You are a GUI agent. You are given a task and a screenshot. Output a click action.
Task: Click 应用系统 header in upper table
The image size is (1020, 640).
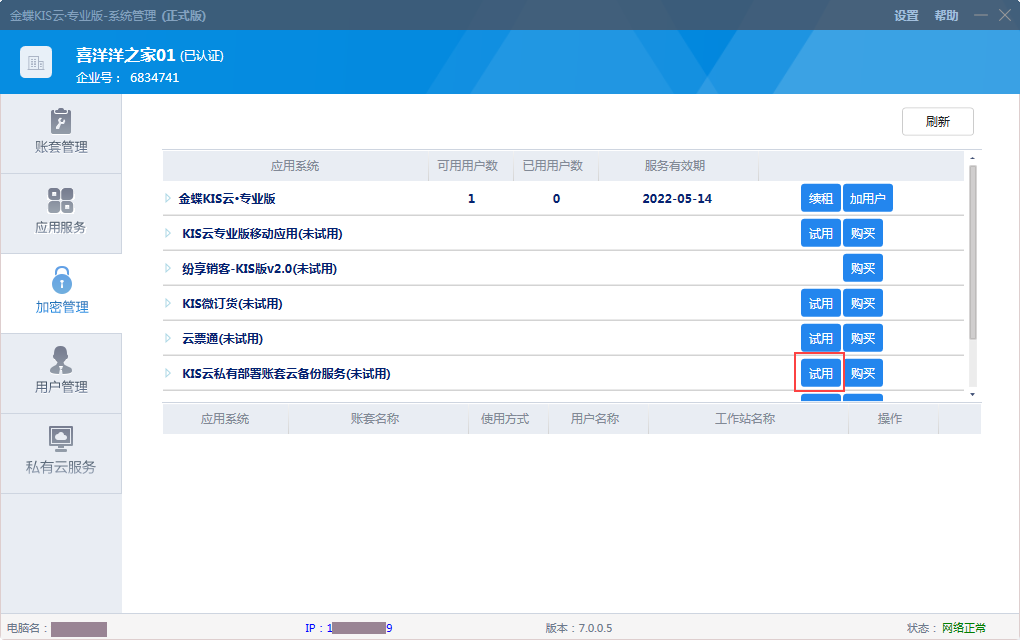click(295, 166)
